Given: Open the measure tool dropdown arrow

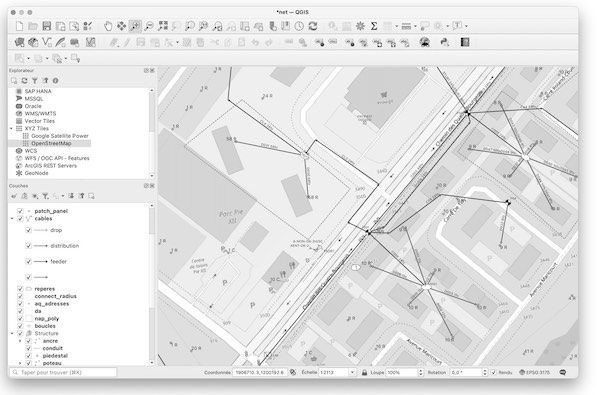Looking at the screenshot, I should pyautogui.click(x=415, y=26).
